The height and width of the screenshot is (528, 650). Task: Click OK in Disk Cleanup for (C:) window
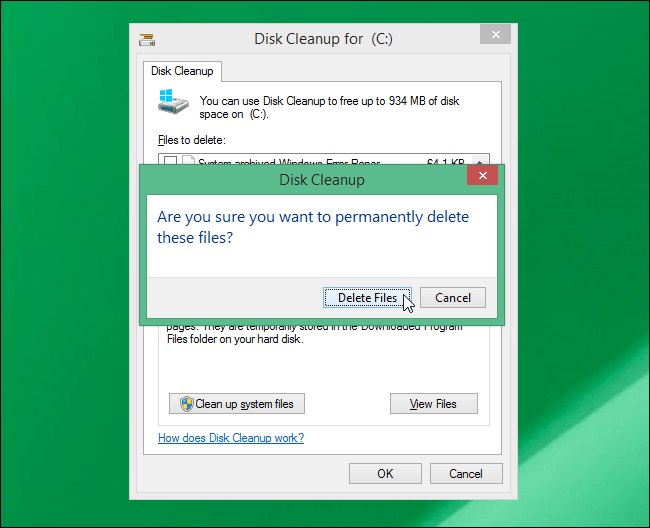385,474
